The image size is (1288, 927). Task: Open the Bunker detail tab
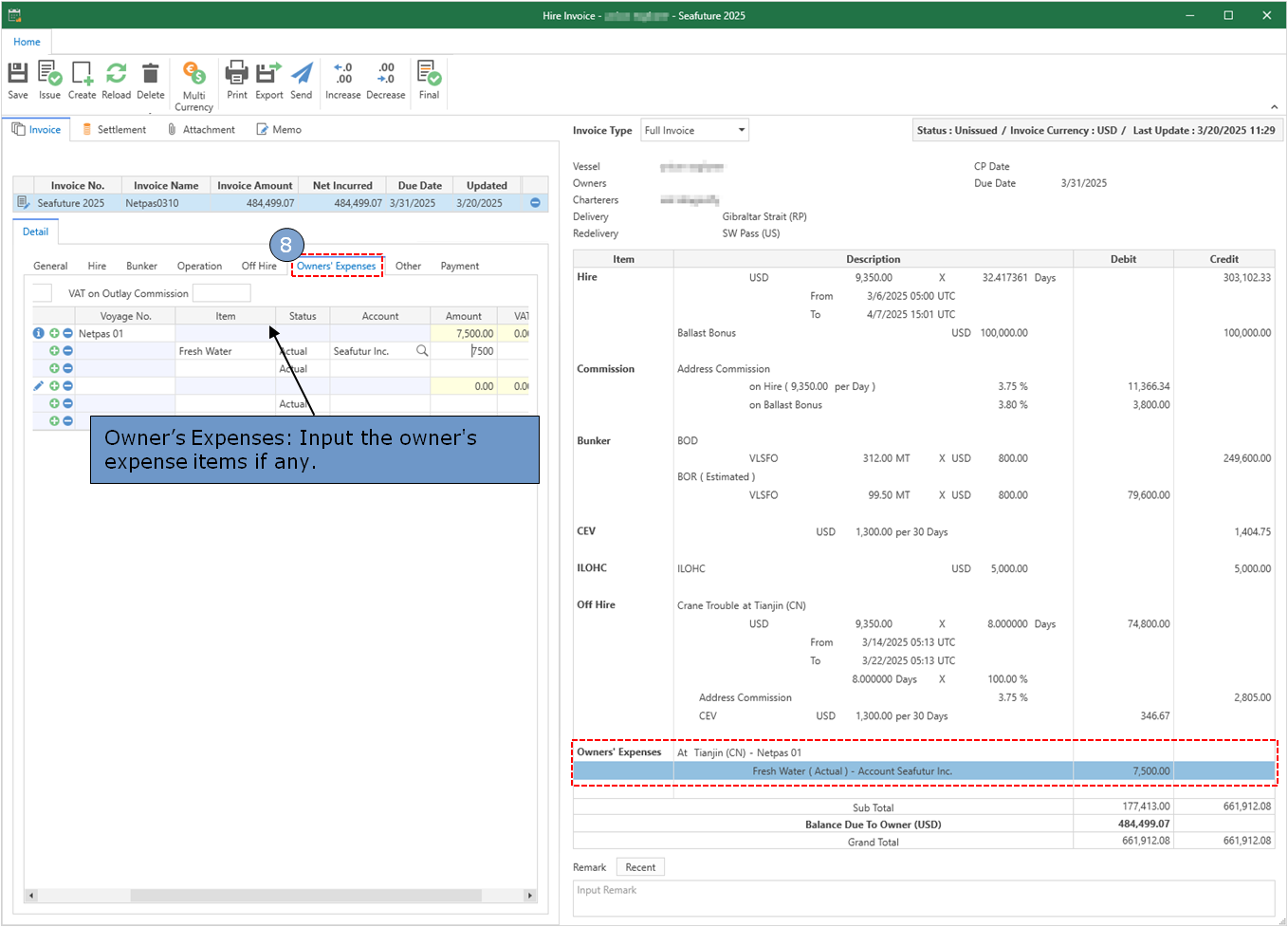click(x=141, y=267)
